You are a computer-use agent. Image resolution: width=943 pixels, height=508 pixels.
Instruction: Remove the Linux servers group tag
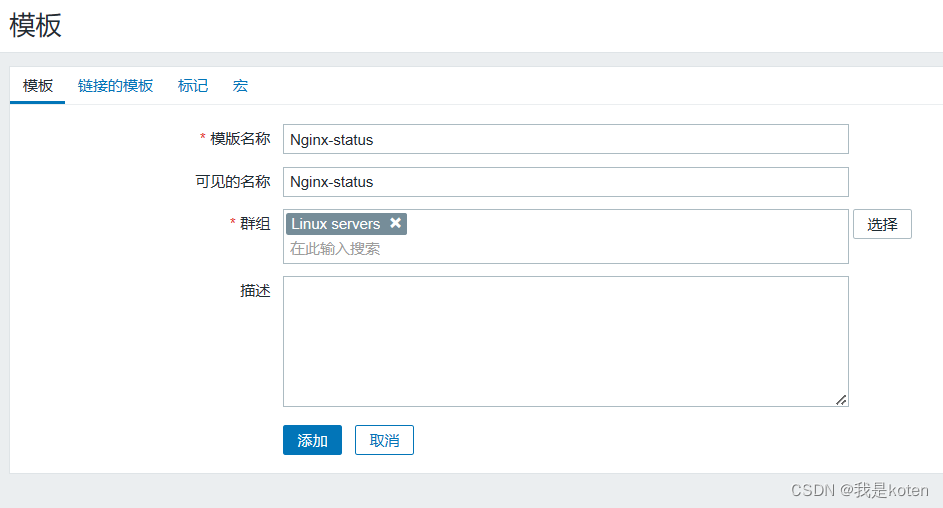396,224
